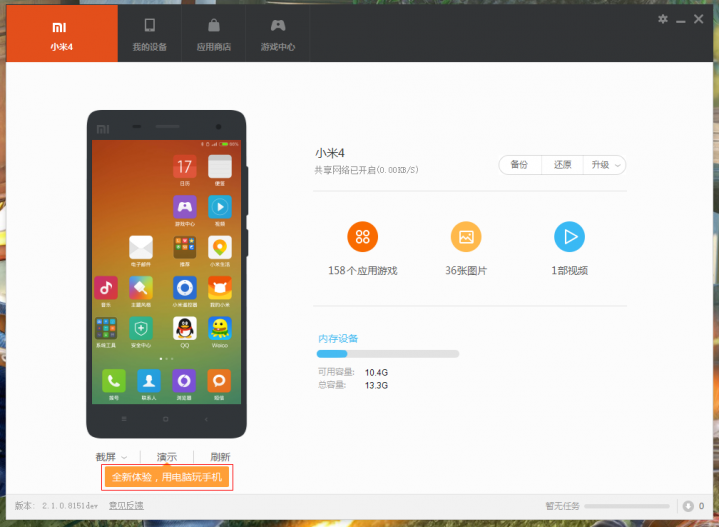Viewport: 719px width, 527px height.
Task: Expand the 截屏 screenshot dropdown arrow
Action: [124, 458]
